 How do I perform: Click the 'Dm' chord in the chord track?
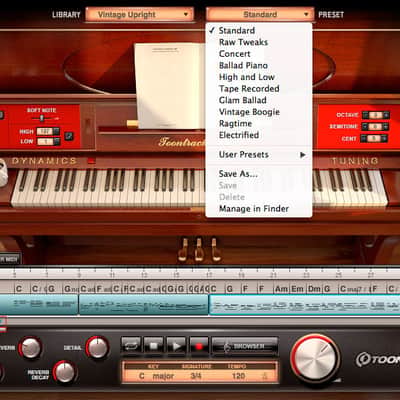click(x=314, y=289)
